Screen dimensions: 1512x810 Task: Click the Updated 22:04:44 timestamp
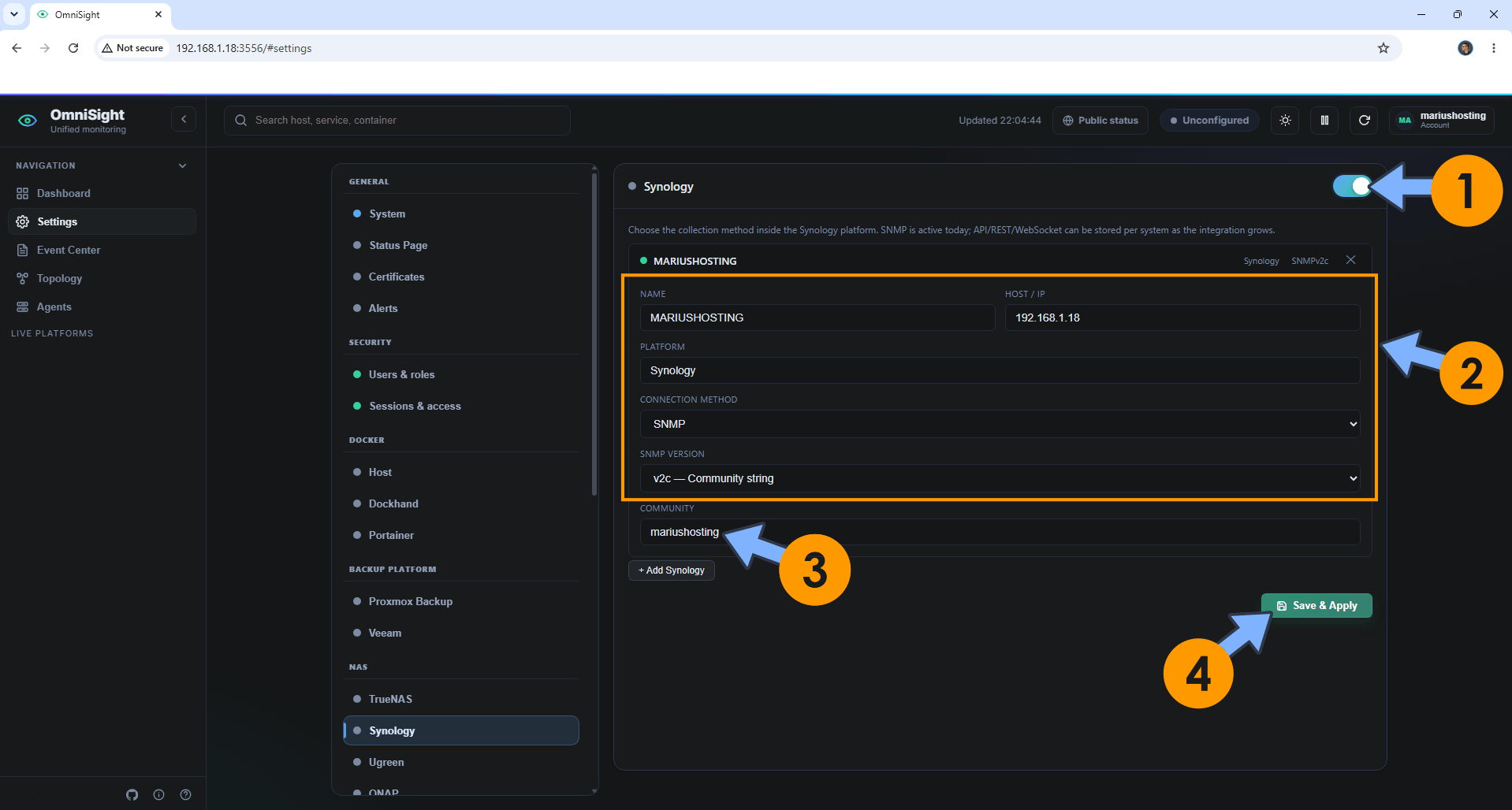[x=1000, y=121]
